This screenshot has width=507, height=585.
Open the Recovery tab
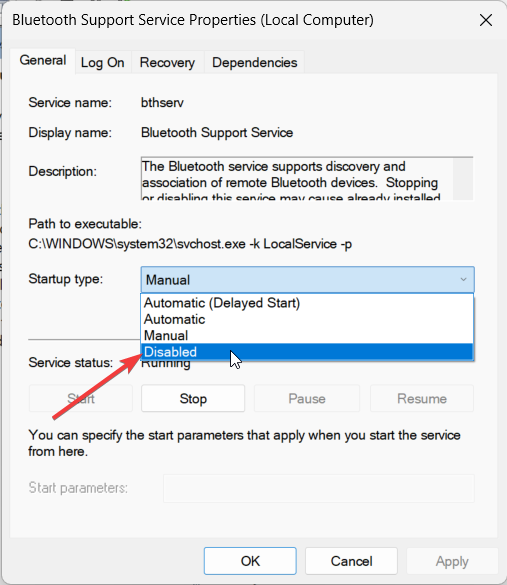click(x=167, y=62)
